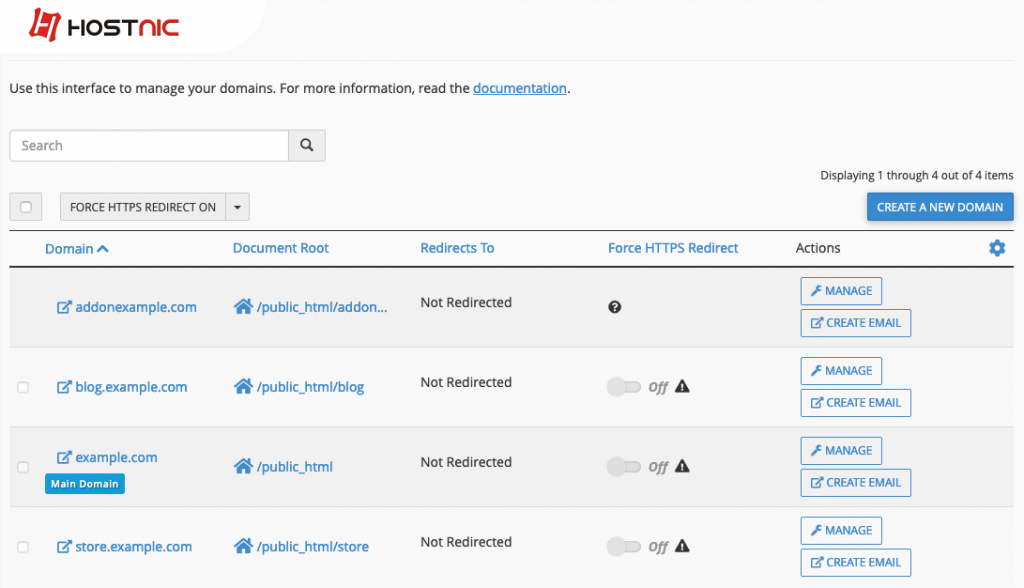
Task: Open /public_html/blog document root link
Action: [310, 387]
